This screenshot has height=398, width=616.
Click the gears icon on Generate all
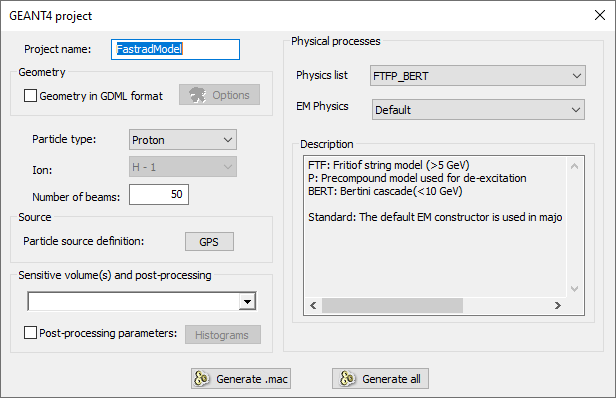[x=347, y=379]
